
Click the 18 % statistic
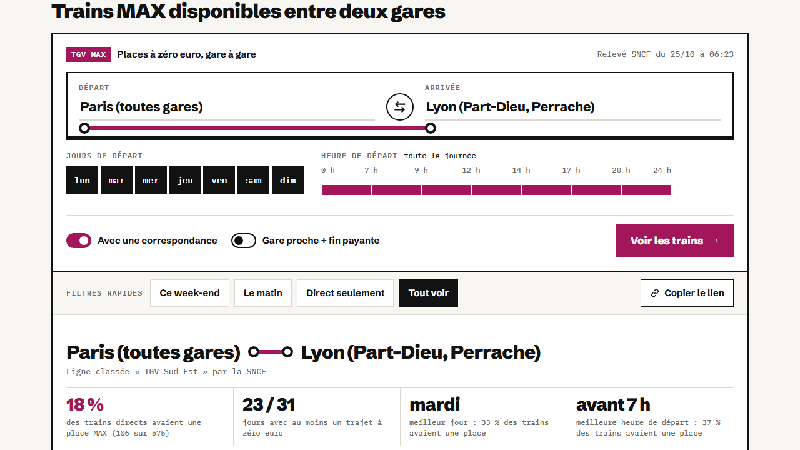pos(85,405)
